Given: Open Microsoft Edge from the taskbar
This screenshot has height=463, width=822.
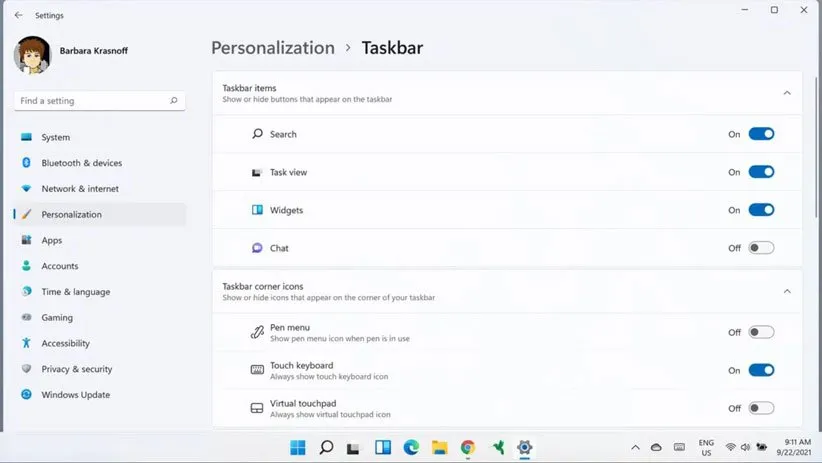Looking at the screenshot, I should pyautogui.click(x=411, y=447).
